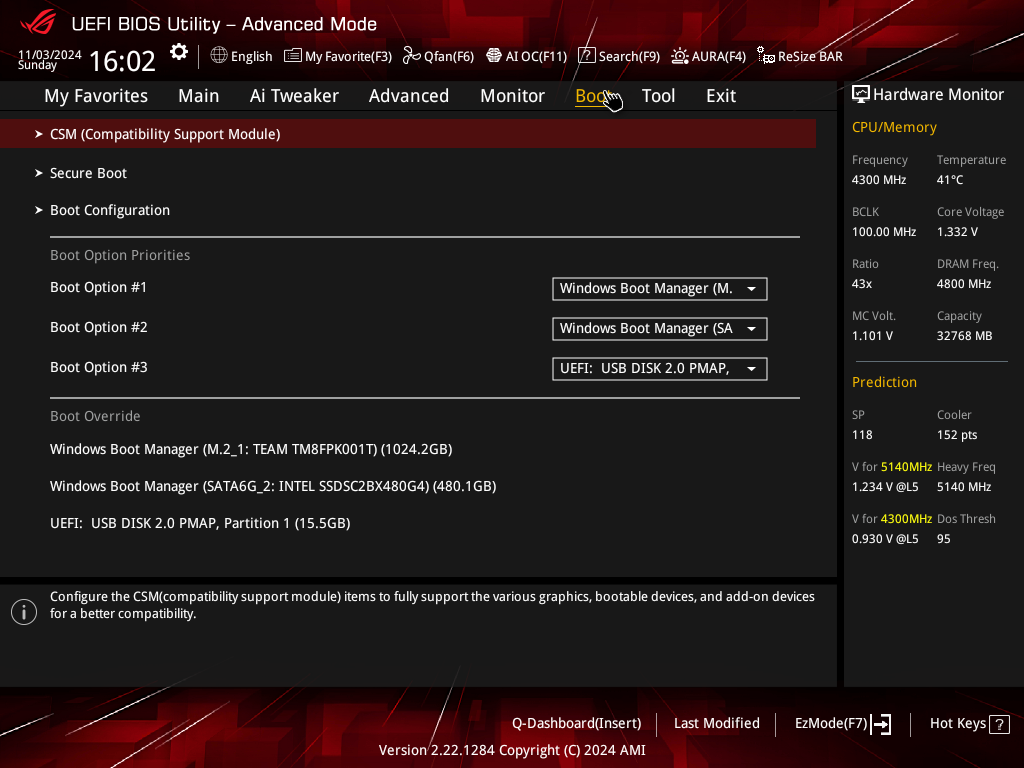The height and width of the screenshot is (768, 1024).
Task: Boot override from SATA6G_2 INTEL SSD
Action: click(x=273, y=487)
